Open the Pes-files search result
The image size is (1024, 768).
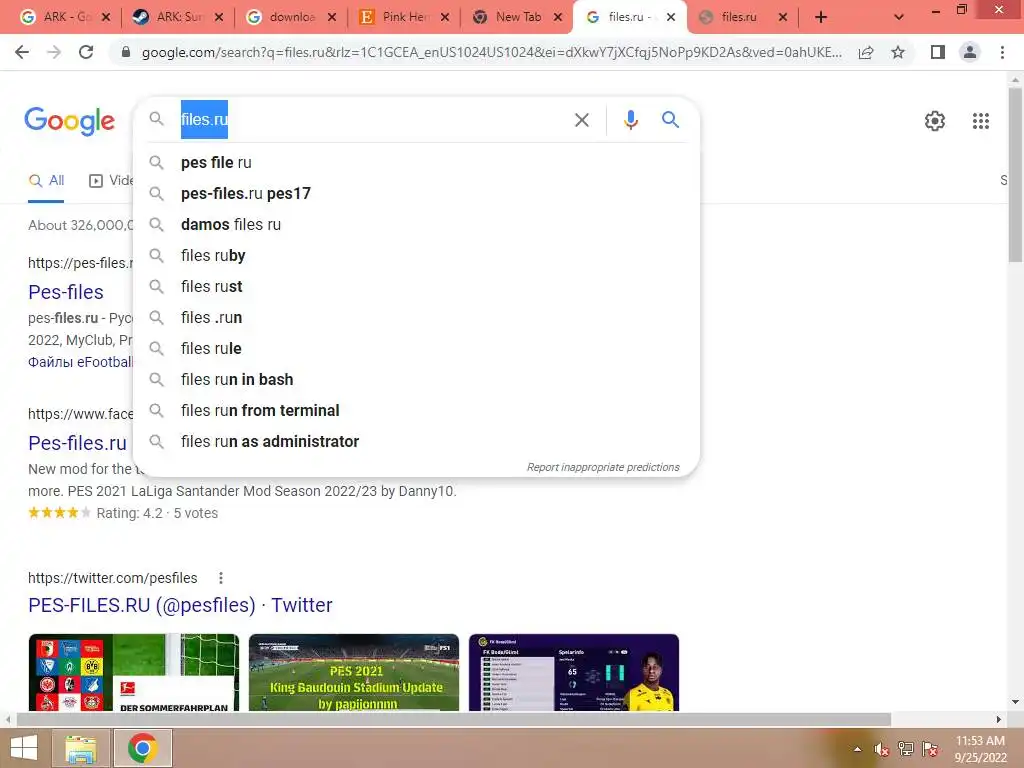[65, 292]
